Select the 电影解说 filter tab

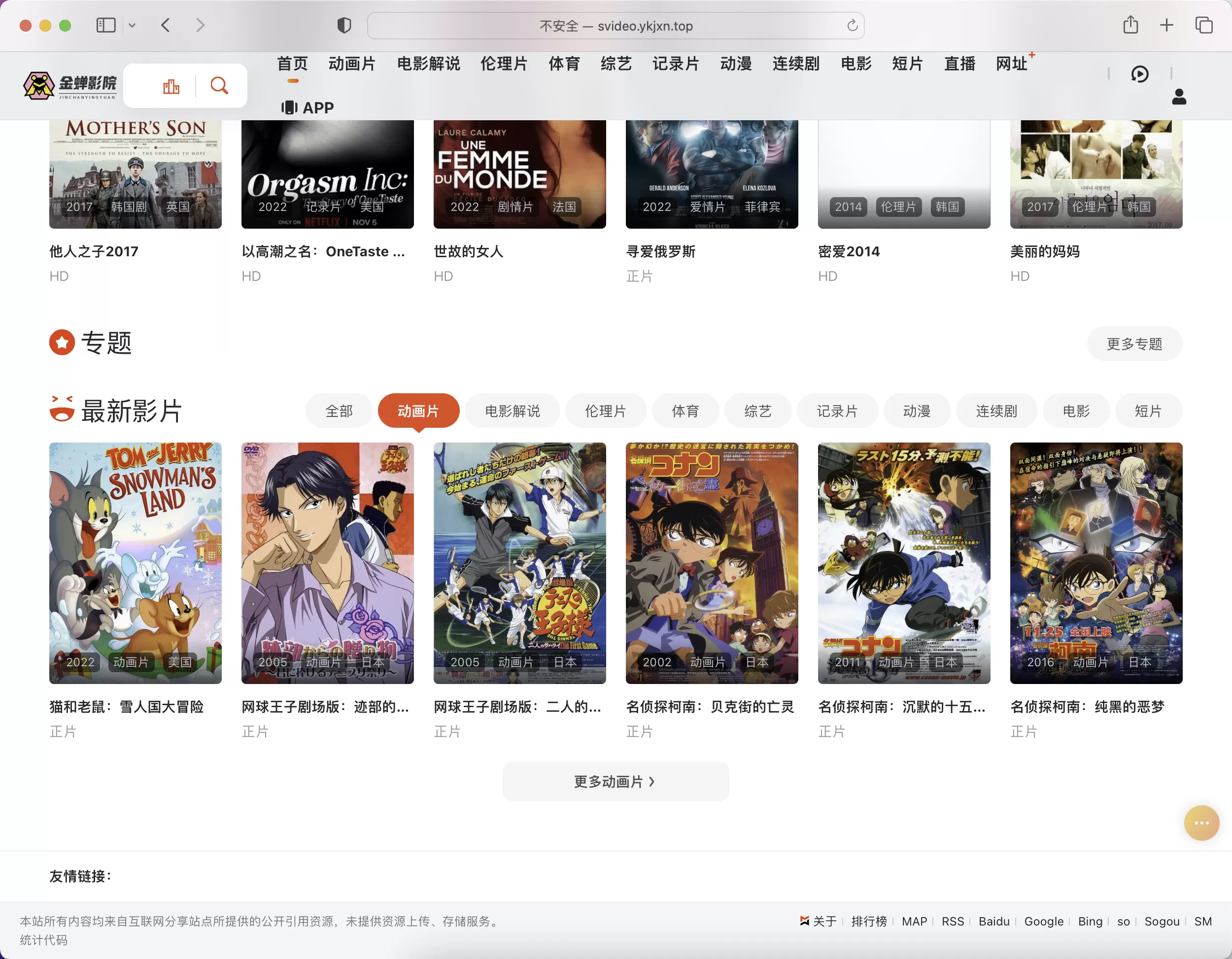coord(512,411)
